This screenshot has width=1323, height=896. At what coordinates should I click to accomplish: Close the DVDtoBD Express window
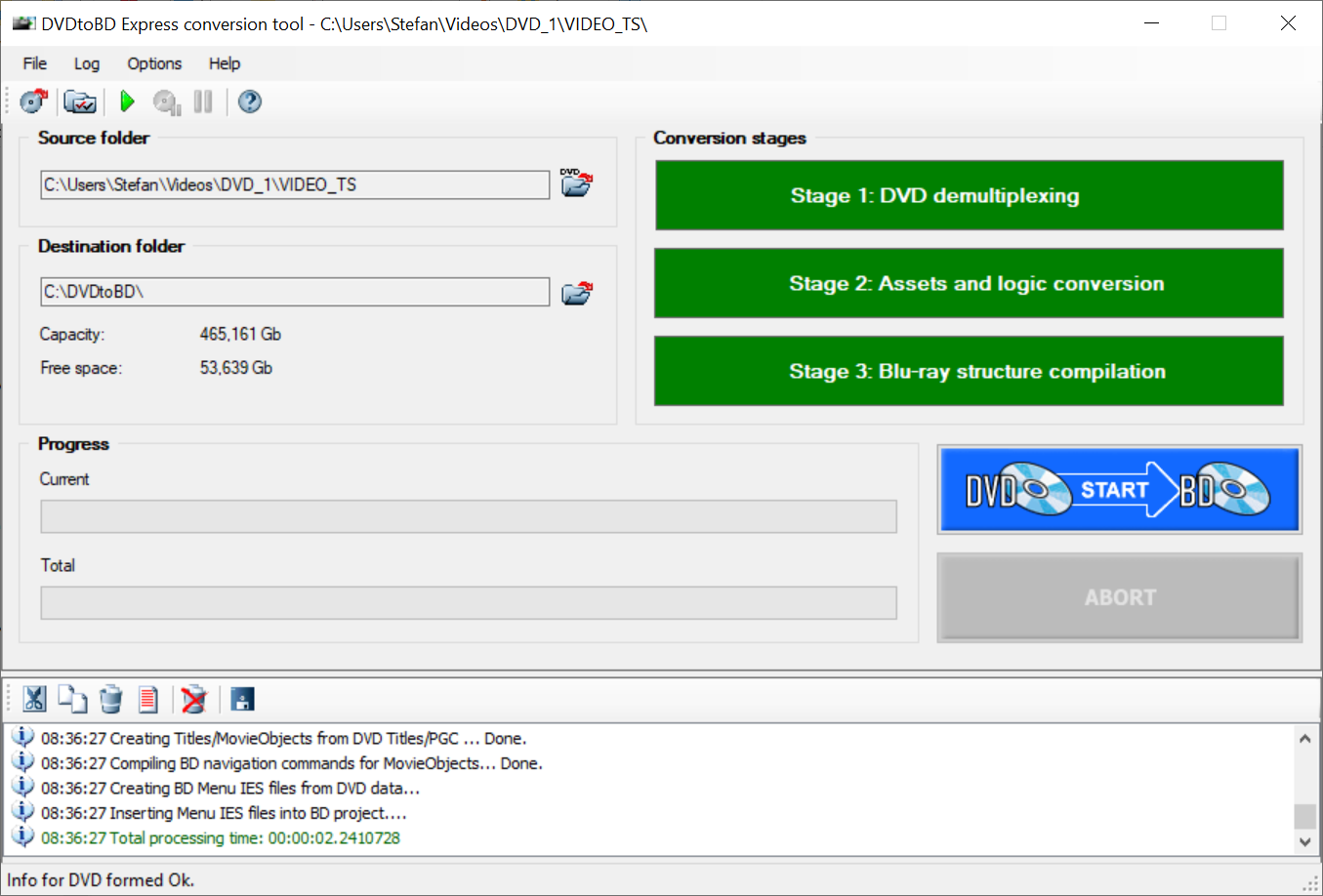(x=1288, y=23)
